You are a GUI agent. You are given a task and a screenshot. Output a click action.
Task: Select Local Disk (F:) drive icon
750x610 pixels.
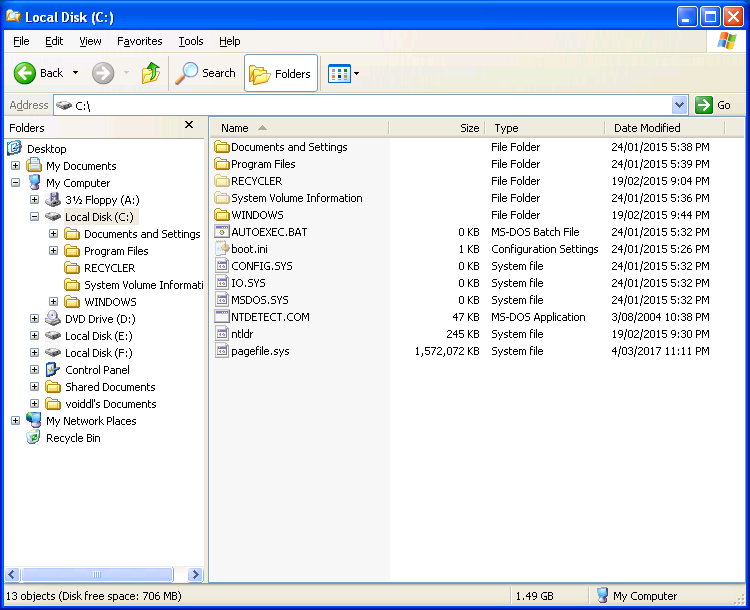tap(53, 353)
